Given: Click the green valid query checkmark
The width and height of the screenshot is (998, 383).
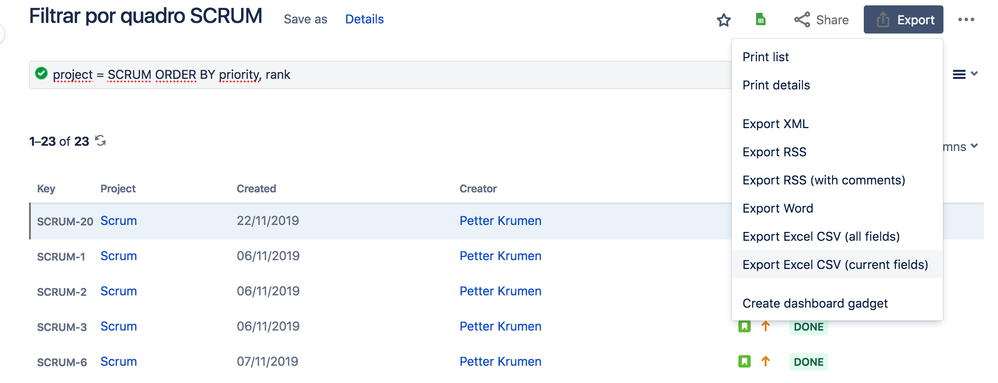Looking at the screenshot, I should [41, 74].
